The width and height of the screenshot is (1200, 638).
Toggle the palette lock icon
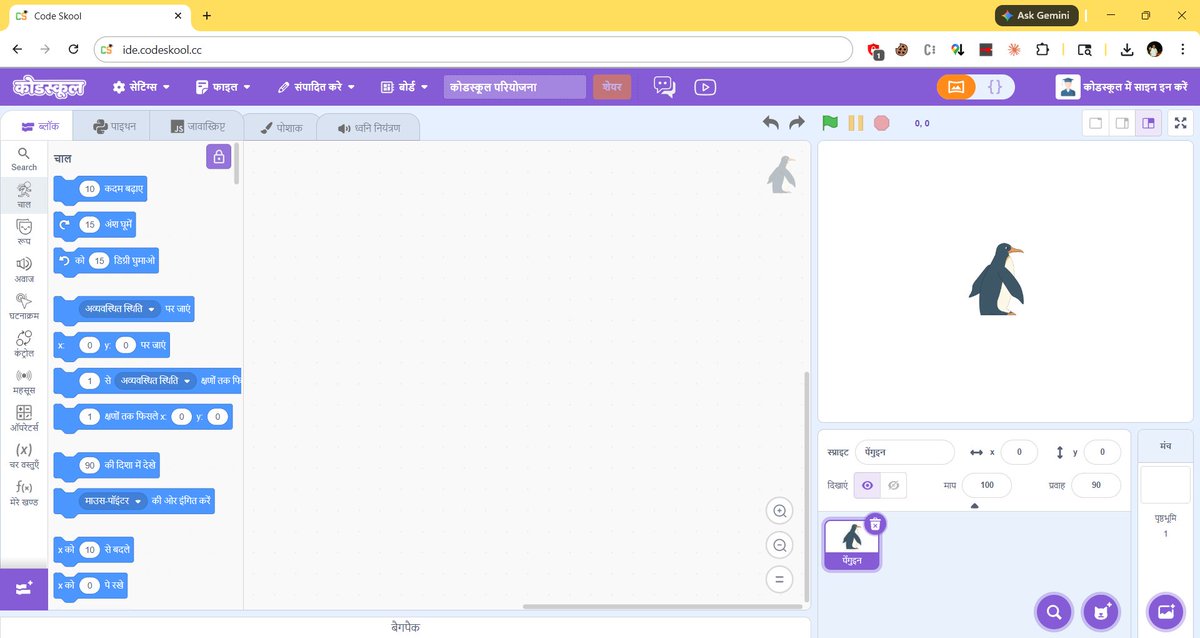219,157
